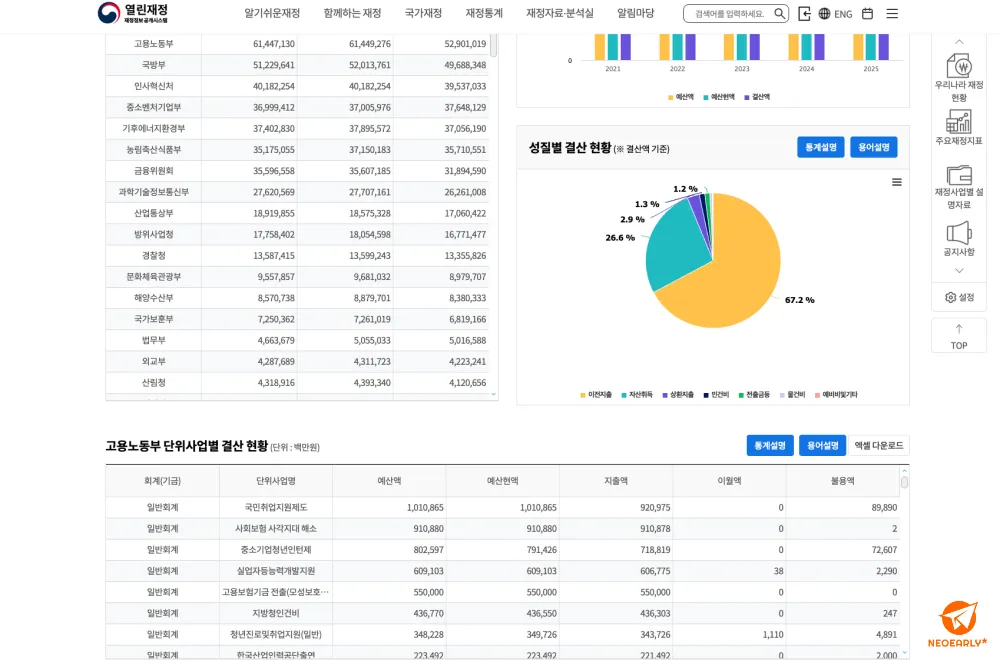Open 주요재정지표 sidebar icon

(959, 128)
